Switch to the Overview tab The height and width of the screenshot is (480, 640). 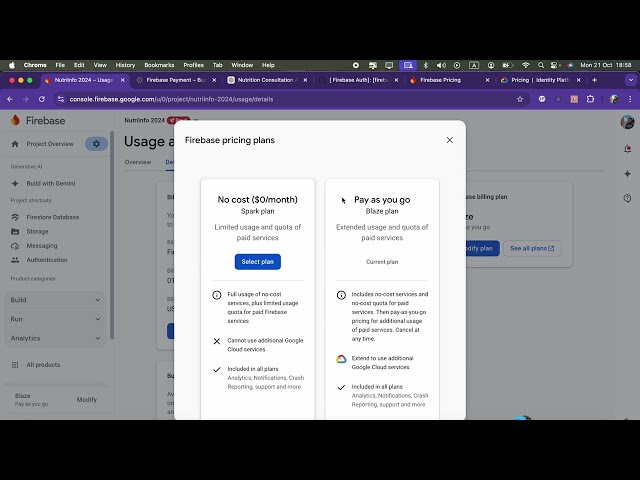point(138,162)
